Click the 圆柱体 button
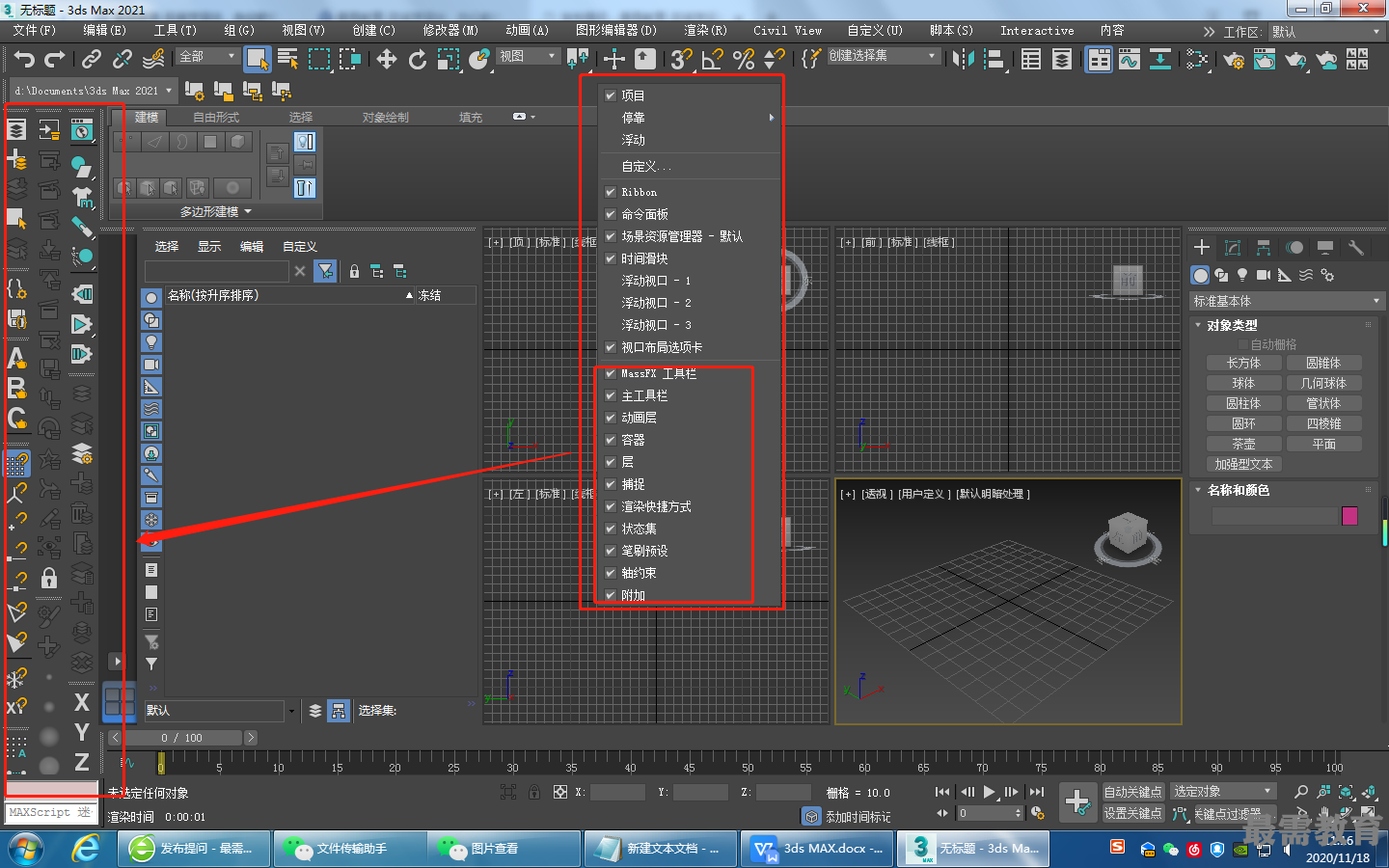The height and width of the screenshot is (868, 1389). click(1244, 403)
